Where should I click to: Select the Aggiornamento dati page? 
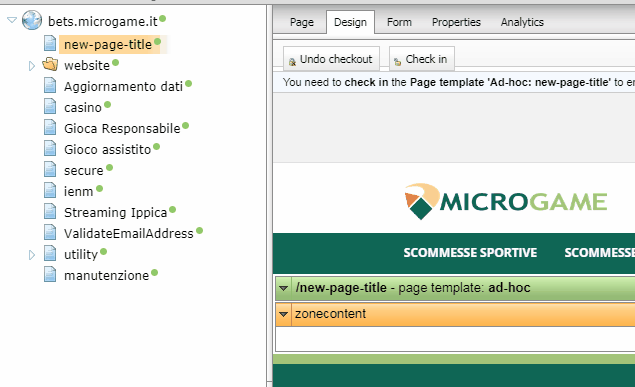123,87
